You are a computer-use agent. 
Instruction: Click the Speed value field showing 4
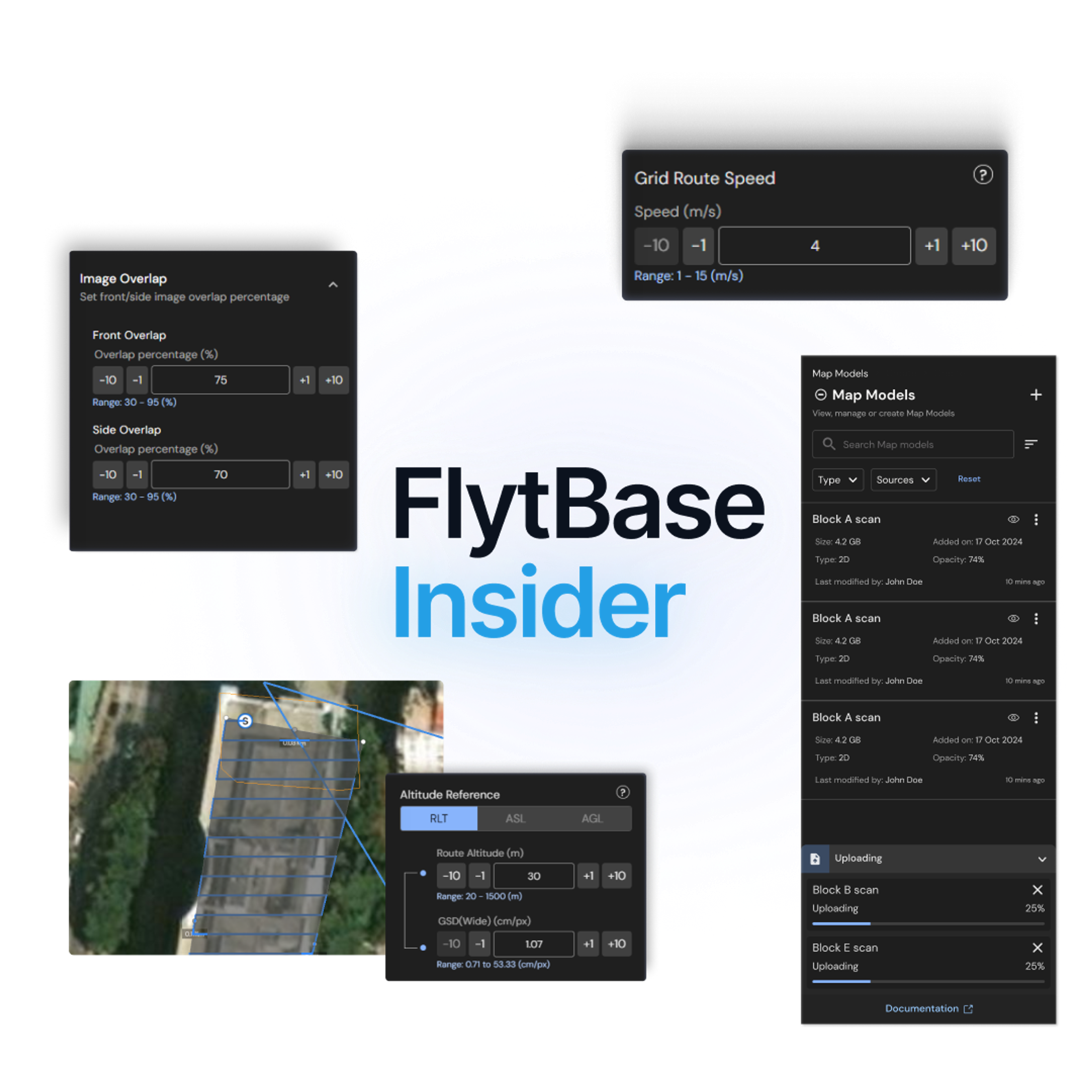814,246
